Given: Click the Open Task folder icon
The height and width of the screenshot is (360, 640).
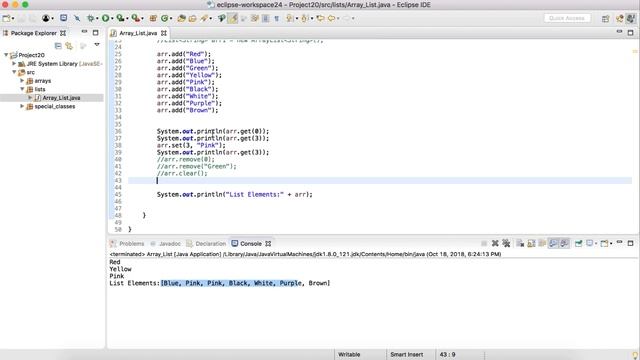Looking at the screenshot, I should coord(192,18).
